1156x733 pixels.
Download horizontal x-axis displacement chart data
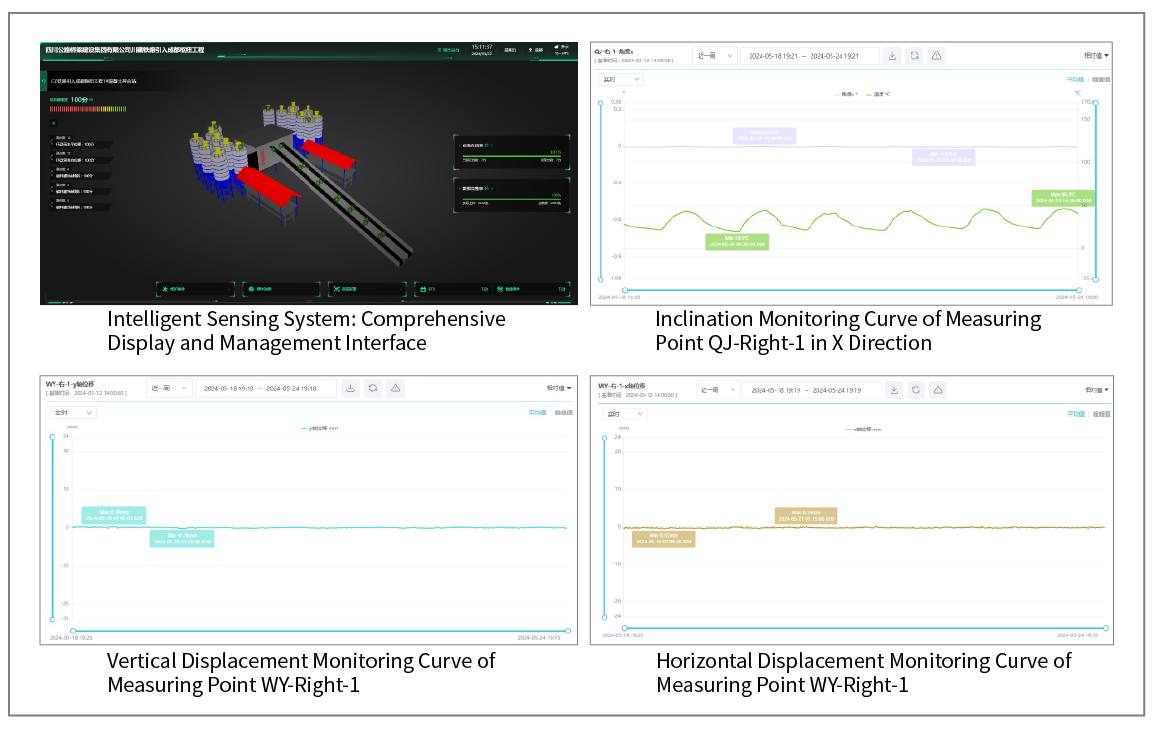pos(893,389)
